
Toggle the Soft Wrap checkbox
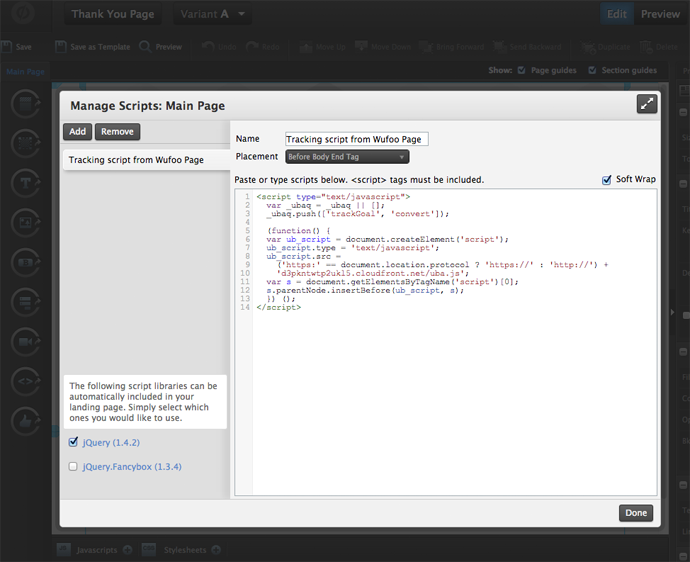pos(606,180)
